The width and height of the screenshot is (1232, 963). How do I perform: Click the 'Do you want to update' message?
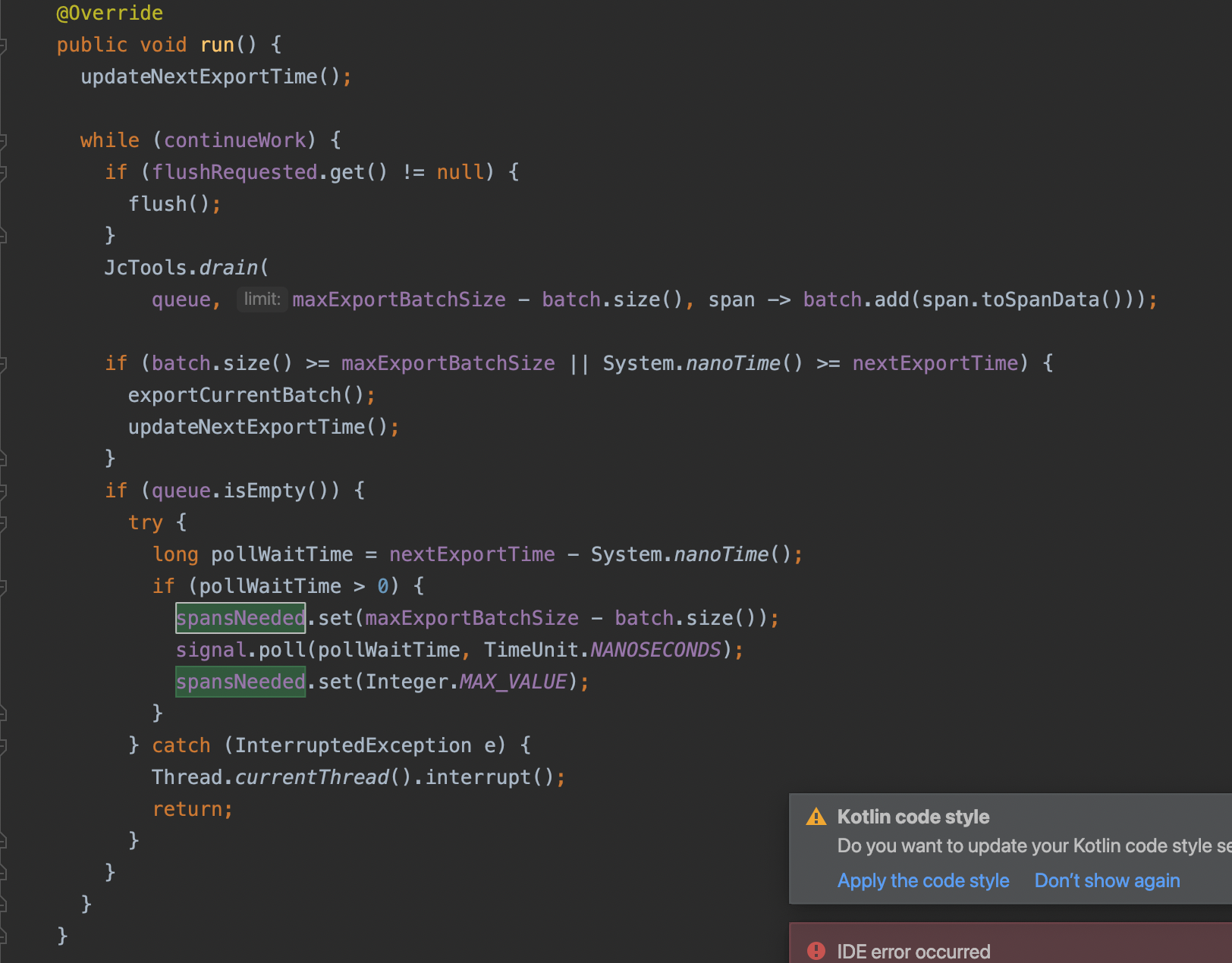pyautogui.click(x=1034, y=845)
